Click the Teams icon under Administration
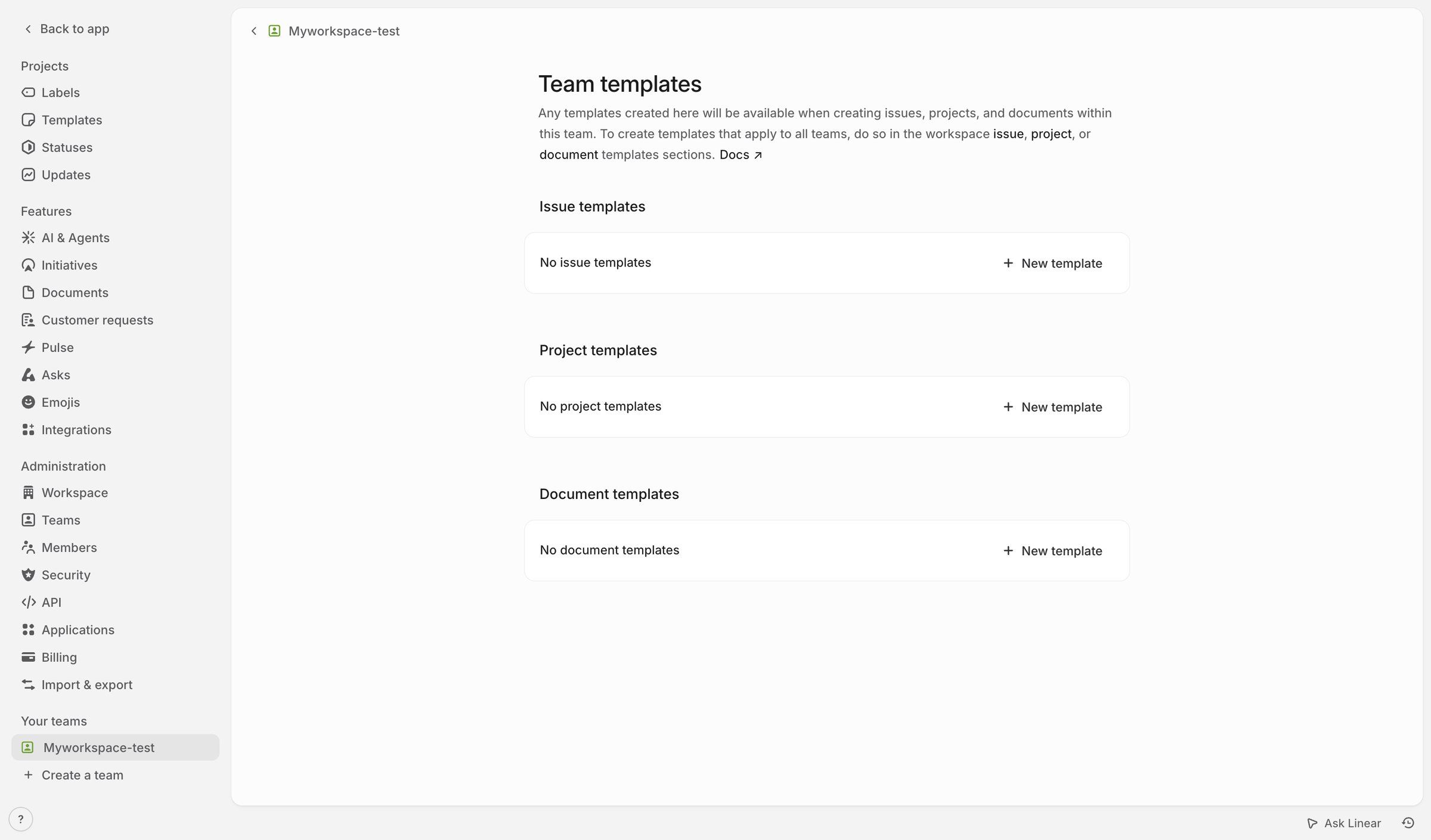 [28, 520]
